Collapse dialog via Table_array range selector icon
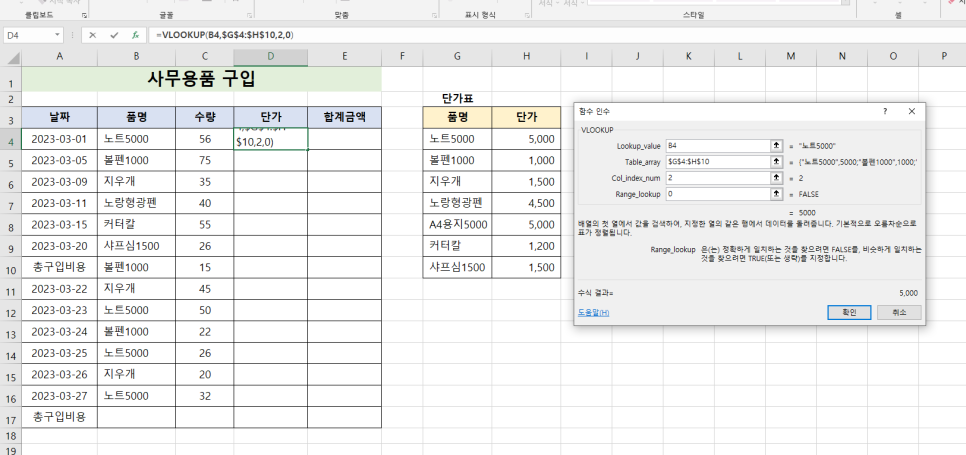The height and width of the screenshot is (455, 966). [x=776, y=162]
